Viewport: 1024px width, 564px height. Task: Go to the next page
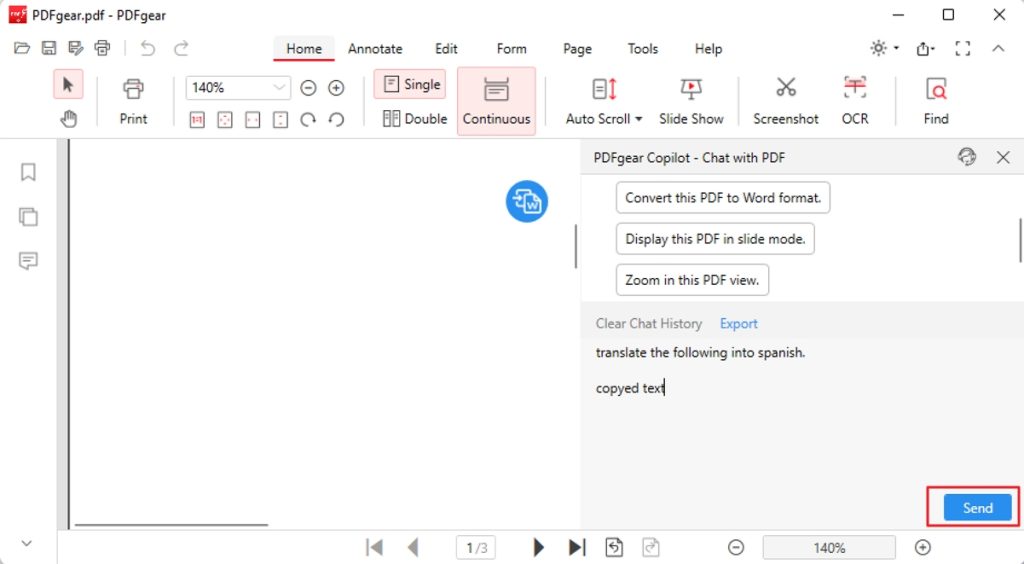pos(538,547)
